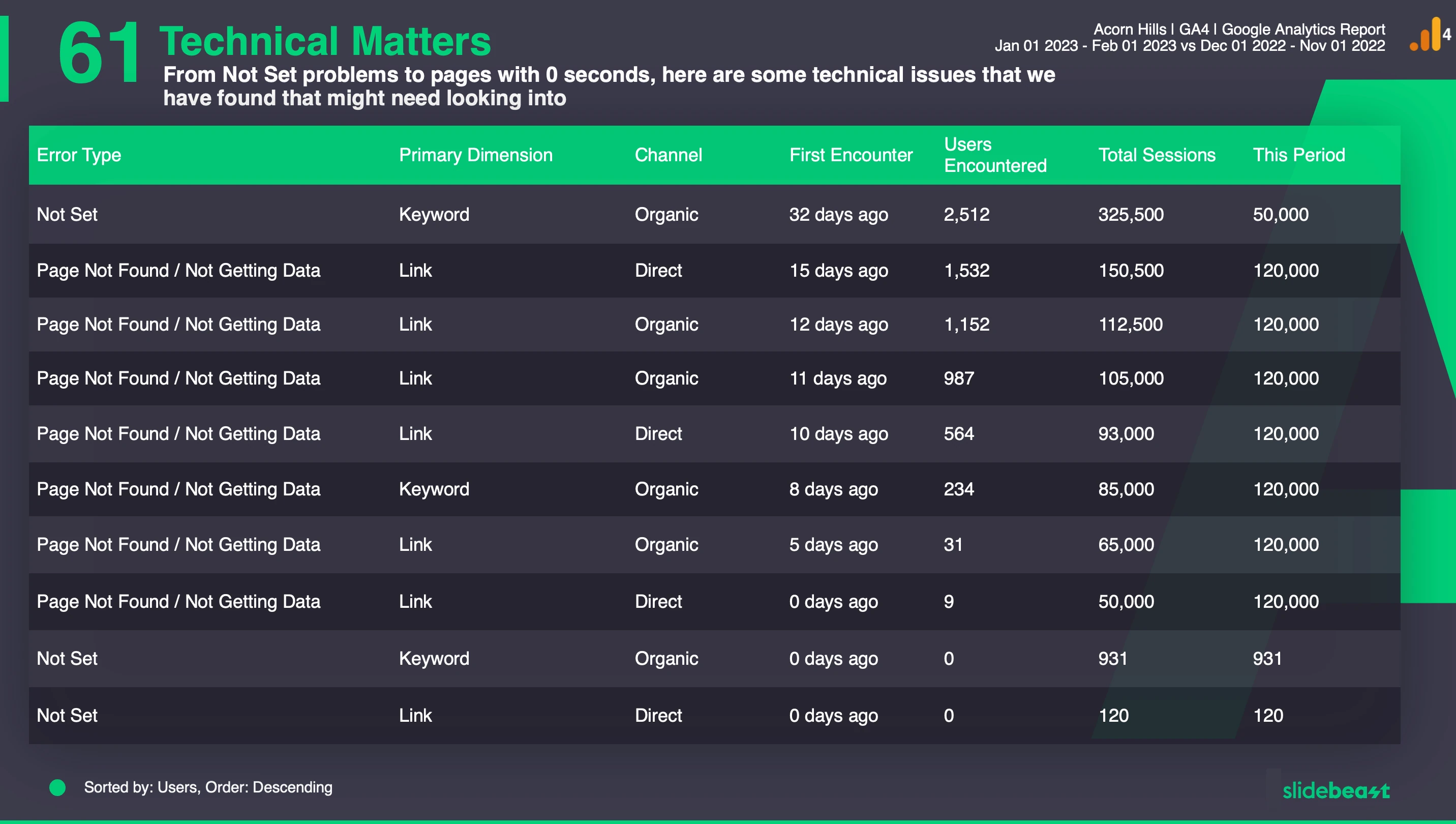The image size is (1456, 824).
Task: Click Keyword in the 2,512 users row
Action: pyautogui.click(x=434, y=215)
